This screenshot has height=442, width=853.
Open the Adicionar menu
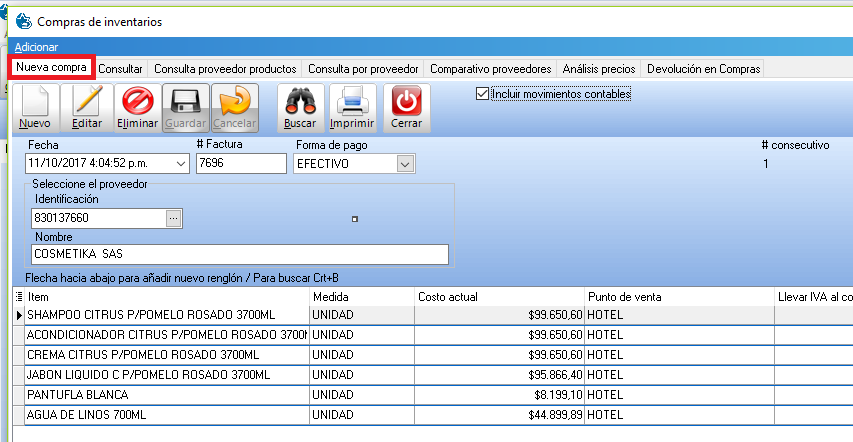(36, 47)
